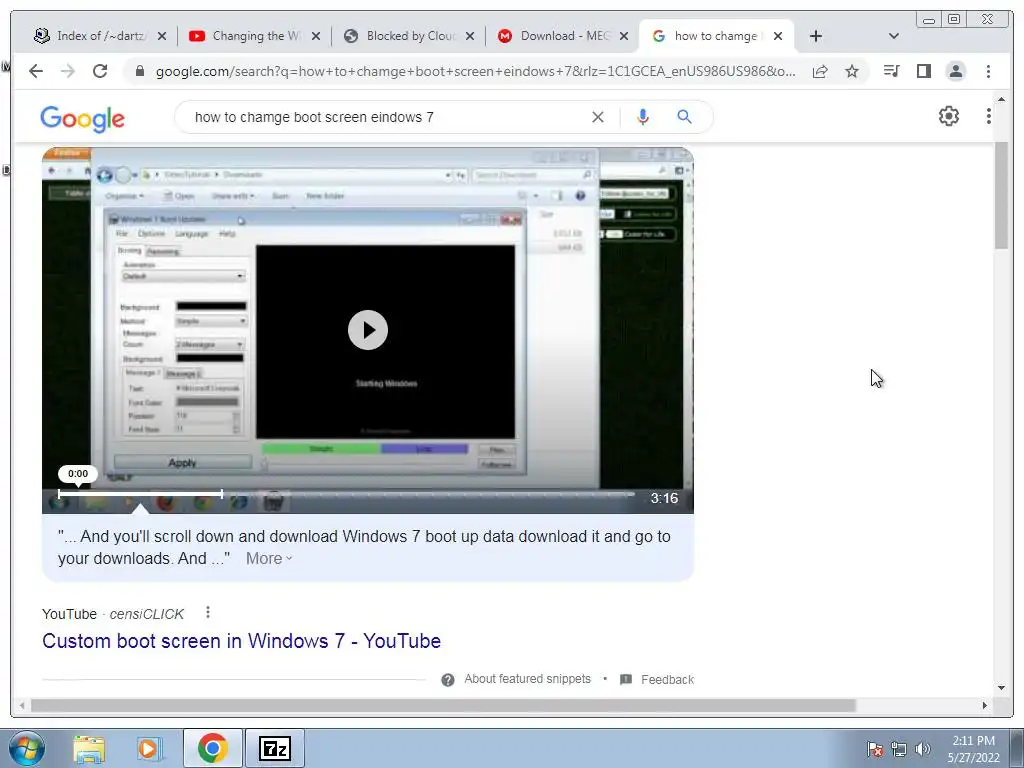Click the scroll-right arrow at bottom
Image resolution: width=1024 pixels, height=768 pixels.
tap(985, 705)
